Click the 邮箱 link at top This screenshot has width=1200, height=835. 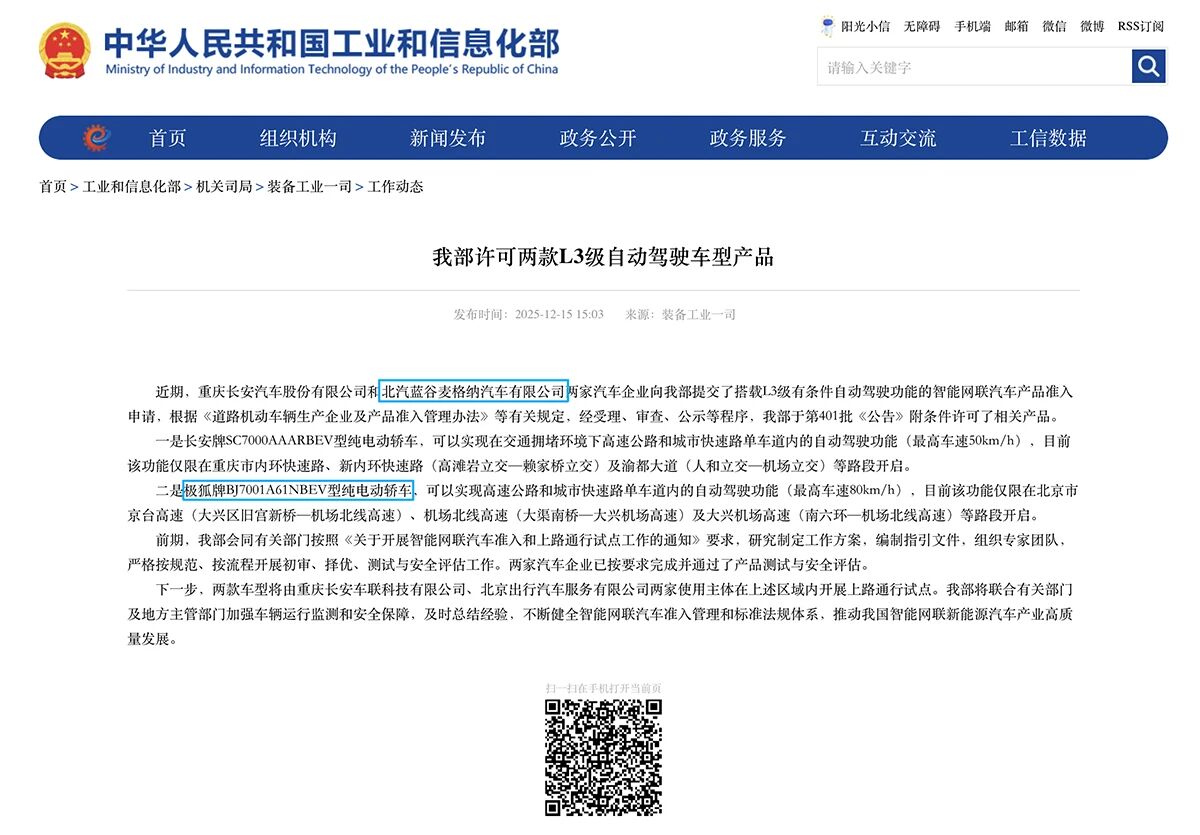click(1017, 26)
